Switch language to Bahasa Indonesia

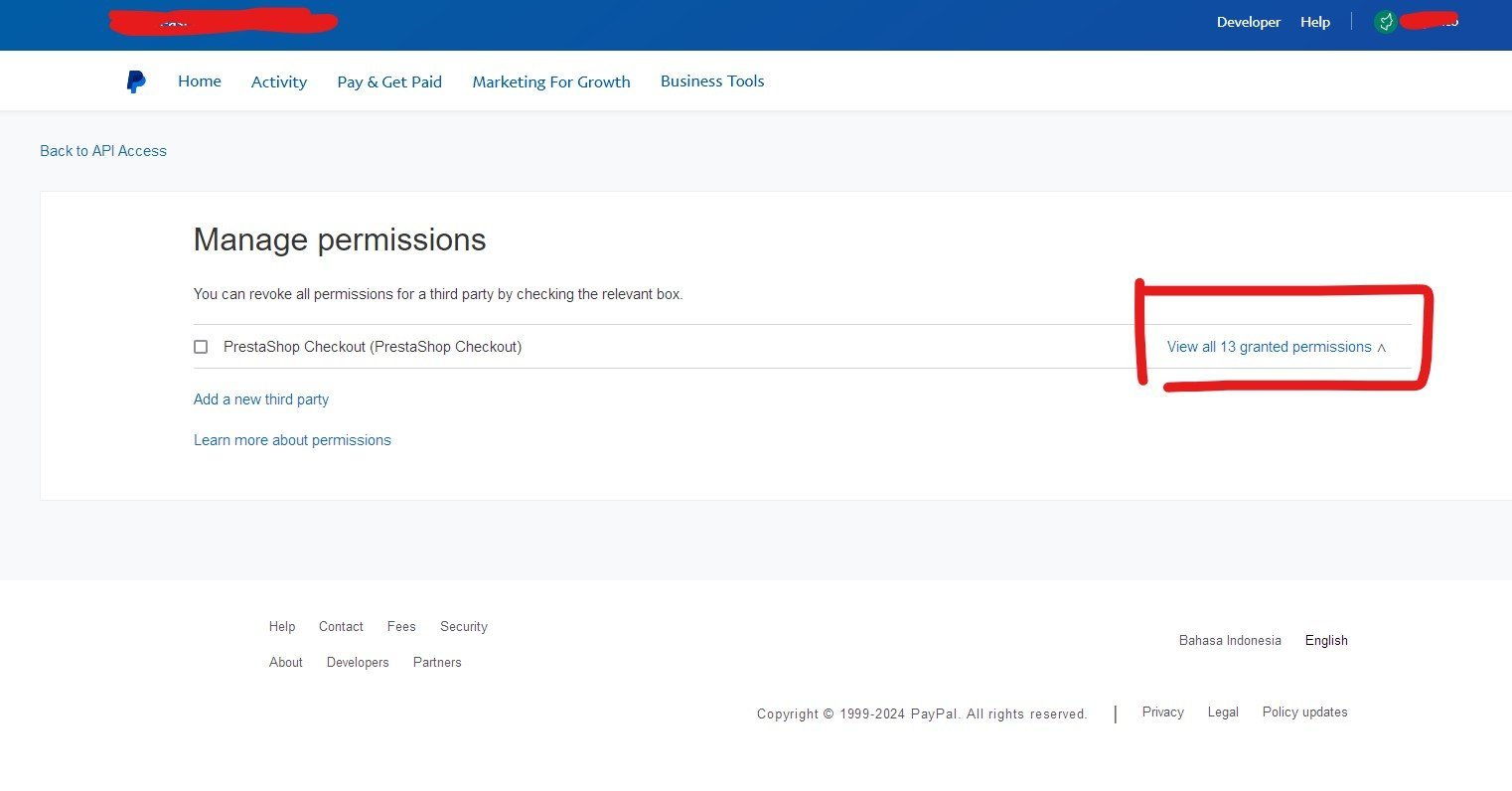pos(1230,641)
